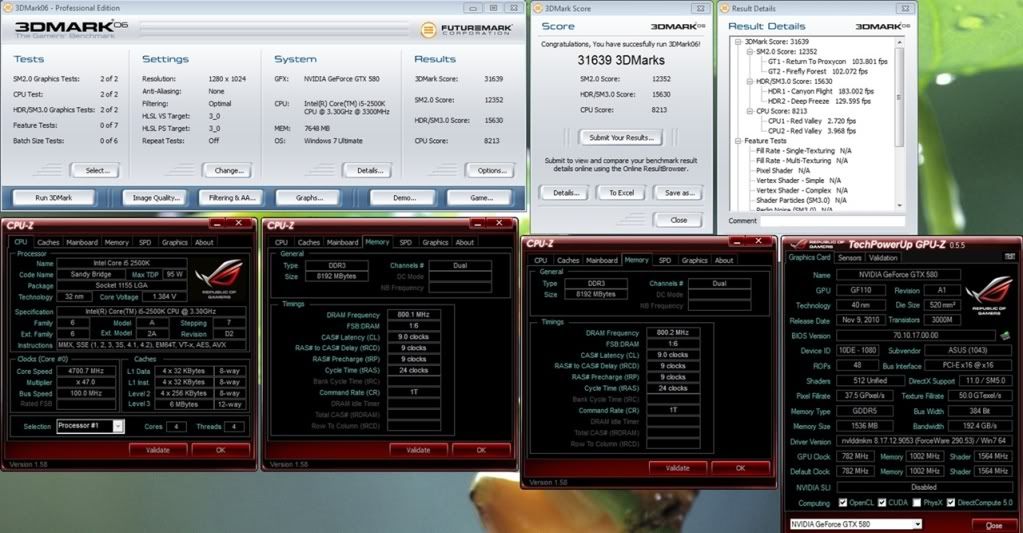Open CPU tab in middle CPU-Z window
This screenshot has width=1023, height=533.
(281, 242)
